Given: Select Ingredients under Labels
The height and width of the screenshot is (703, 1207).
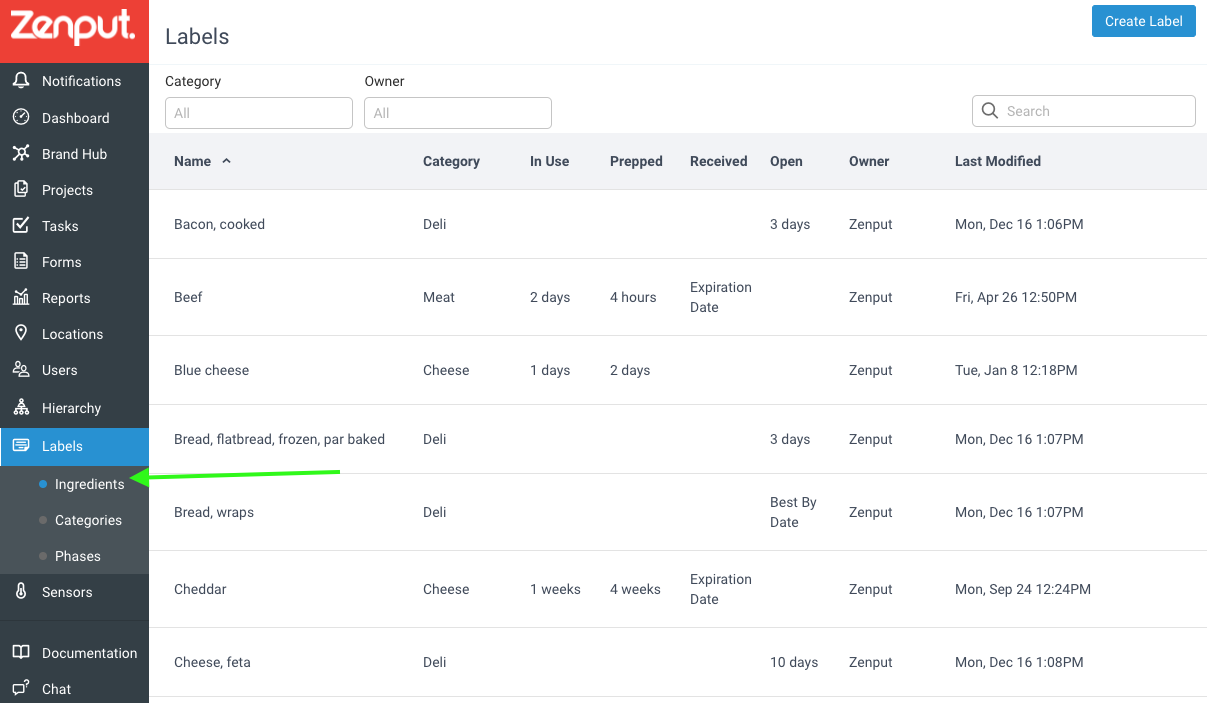Looking at the screenshot, I should (90, 484).
